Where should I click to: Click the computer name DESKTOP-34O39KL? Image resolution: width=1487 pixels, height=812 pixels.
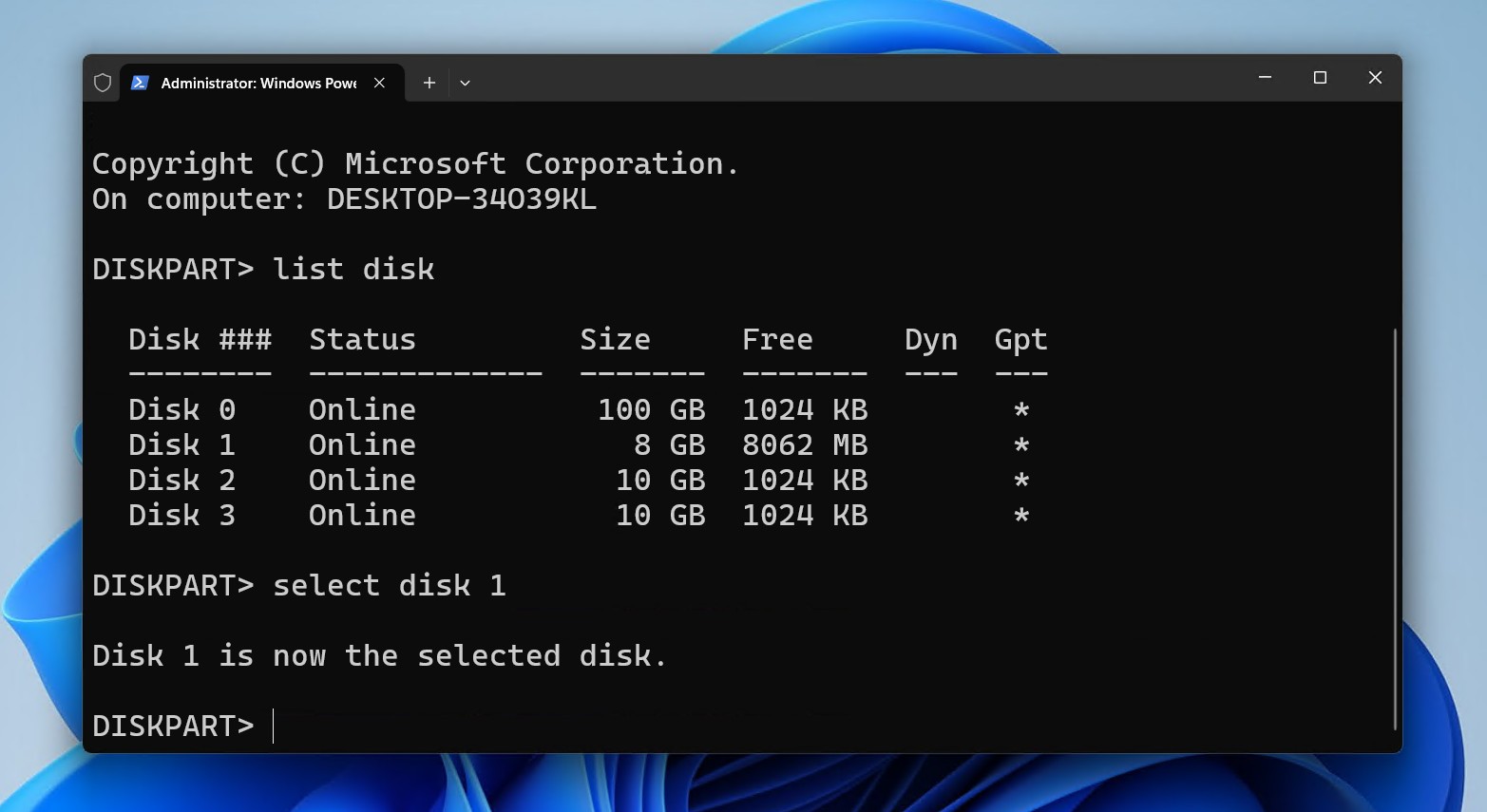460,199
